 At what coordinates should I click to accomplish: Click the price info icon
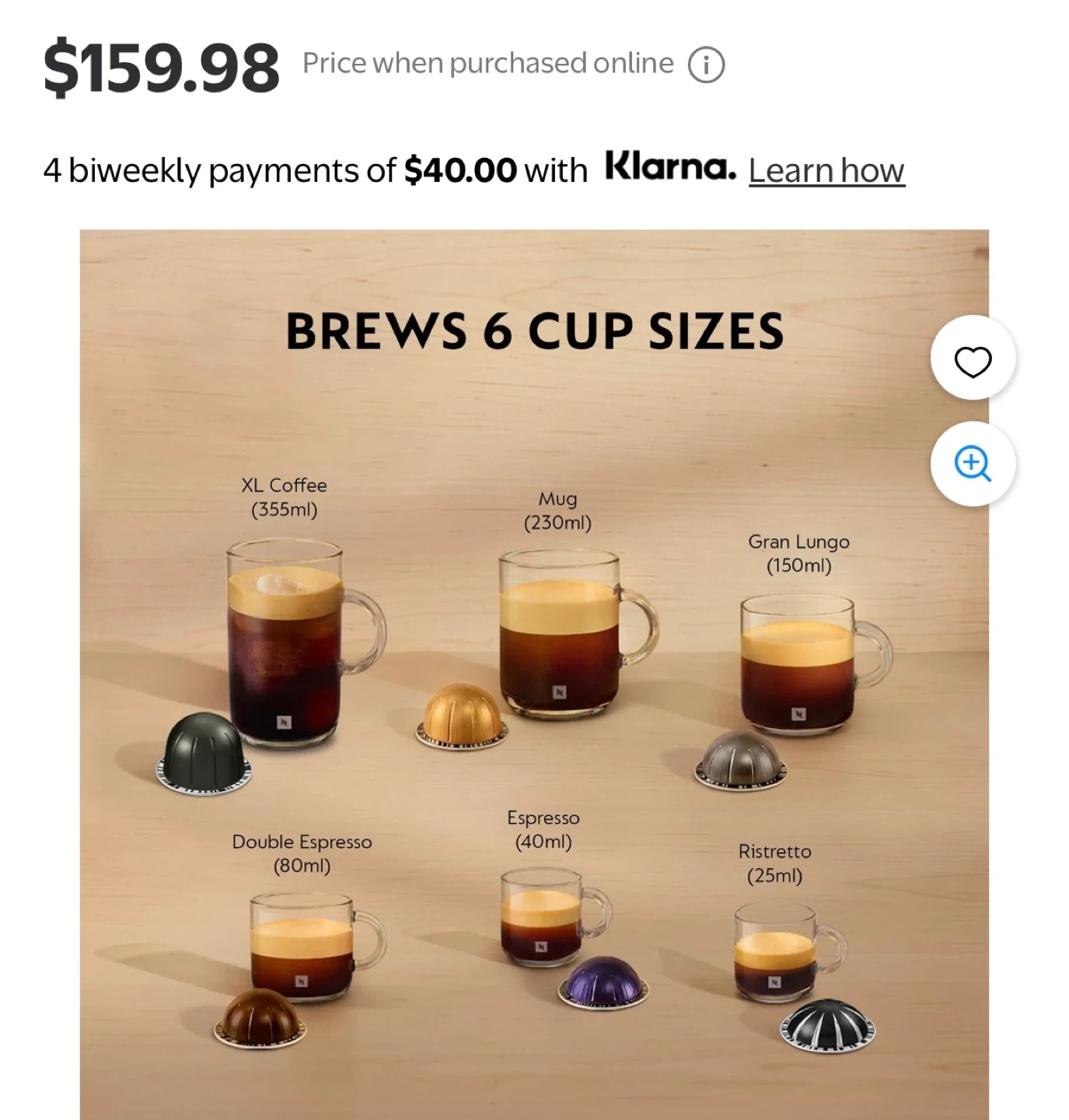tap(706, 65)
